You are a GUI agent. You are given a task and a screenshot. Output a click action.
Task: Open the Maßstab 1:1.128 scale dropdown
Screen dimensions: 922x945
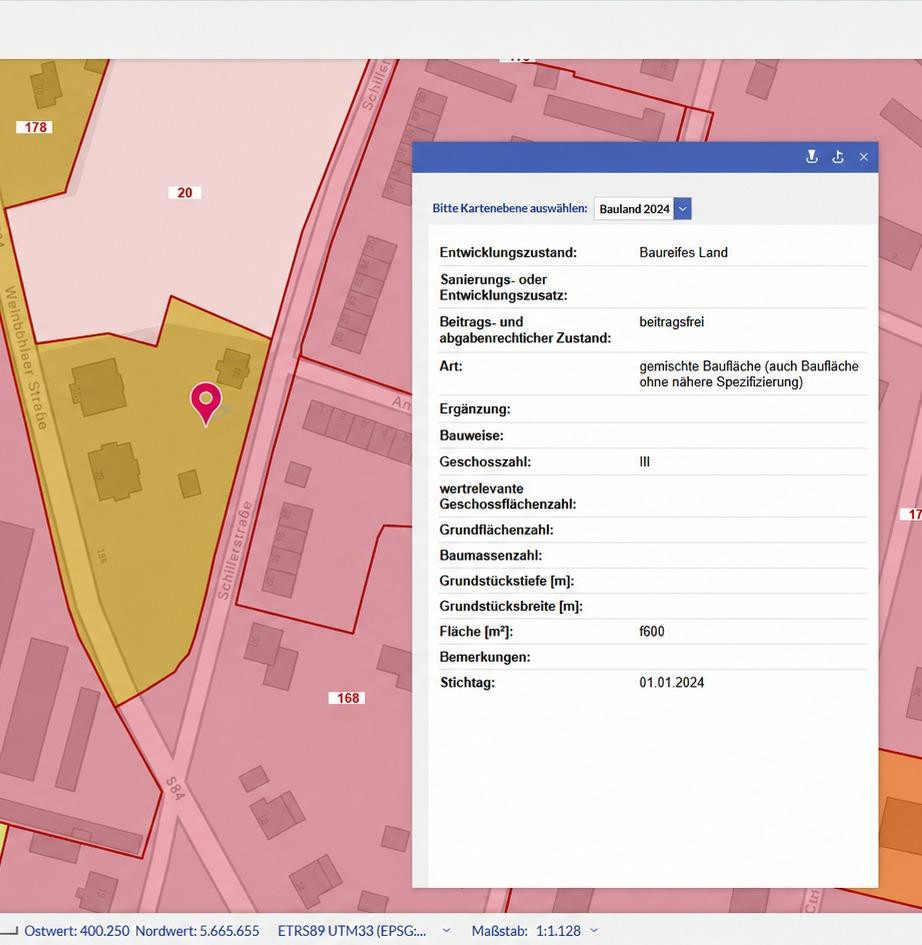(x=594, y=931)
